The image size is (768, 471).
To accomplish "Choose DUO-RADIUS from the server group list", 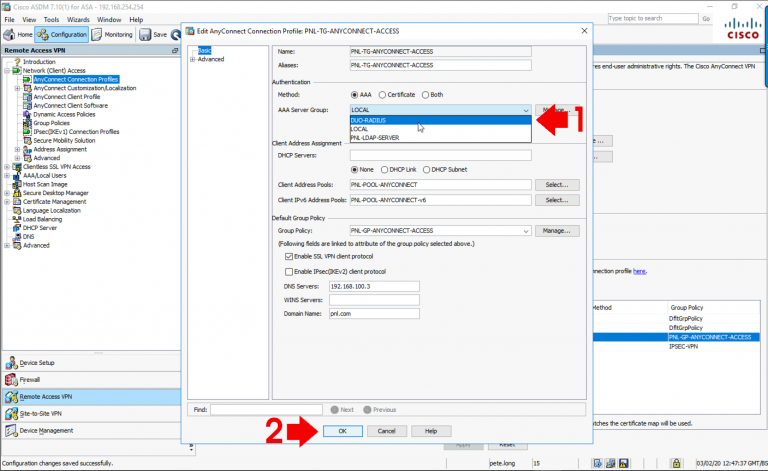I will tap(440, 120).
